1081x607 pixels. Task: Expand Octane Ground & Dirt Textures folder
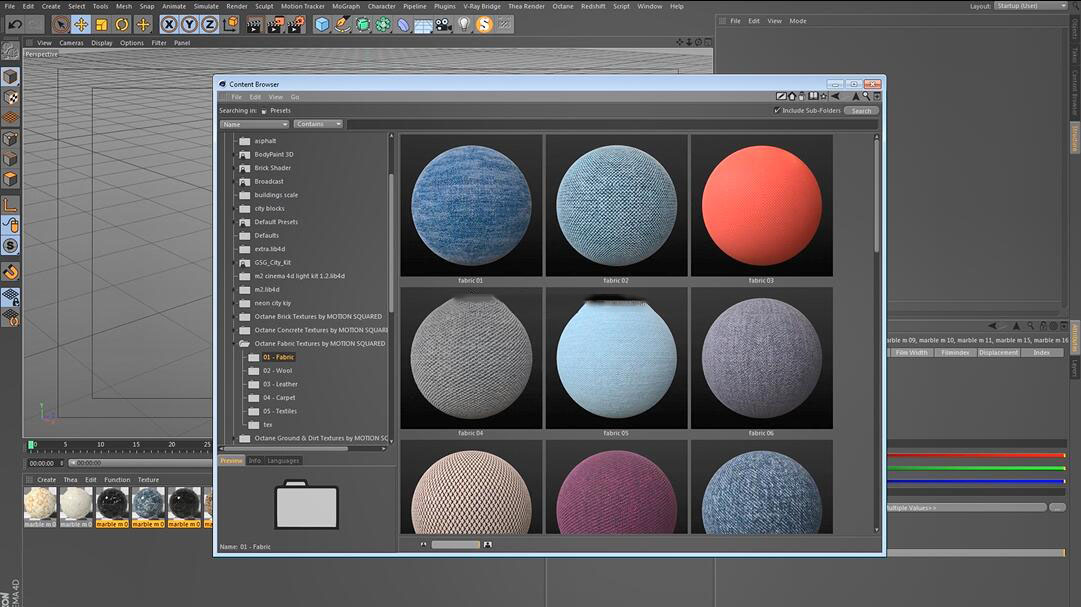(x=234, y=438)
